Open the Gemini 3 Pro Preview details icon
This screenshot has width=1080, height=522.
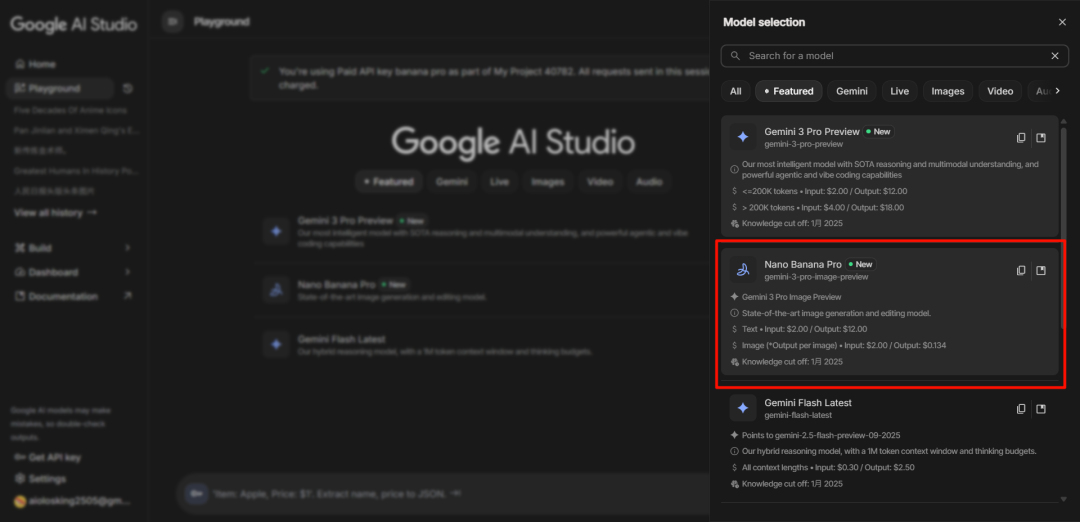tap(1041, 138)
